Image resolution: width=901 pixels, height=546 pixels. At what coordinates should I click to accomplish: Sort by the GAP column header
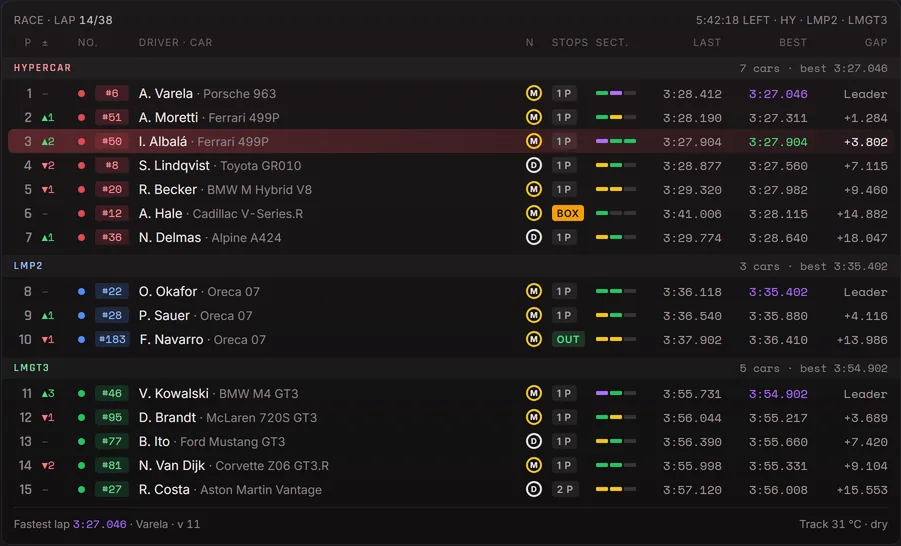[876, 43]
